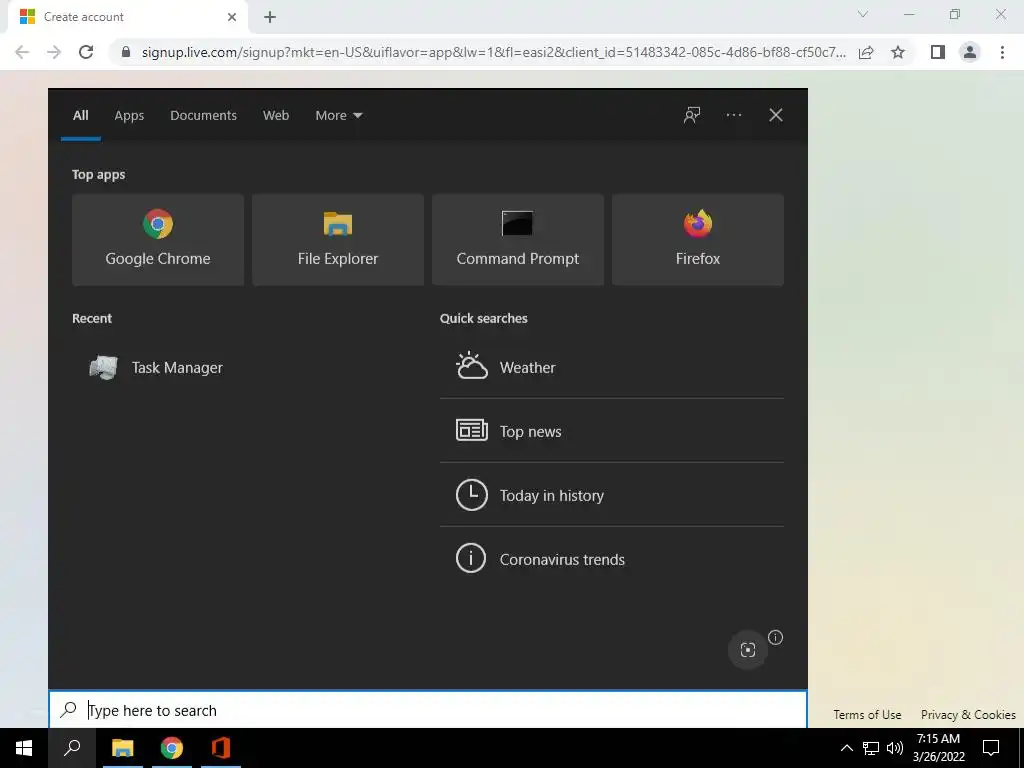Open the Chrome profile menu
This screenshot has height=768, width=1024.
click(x=970, y=52)
